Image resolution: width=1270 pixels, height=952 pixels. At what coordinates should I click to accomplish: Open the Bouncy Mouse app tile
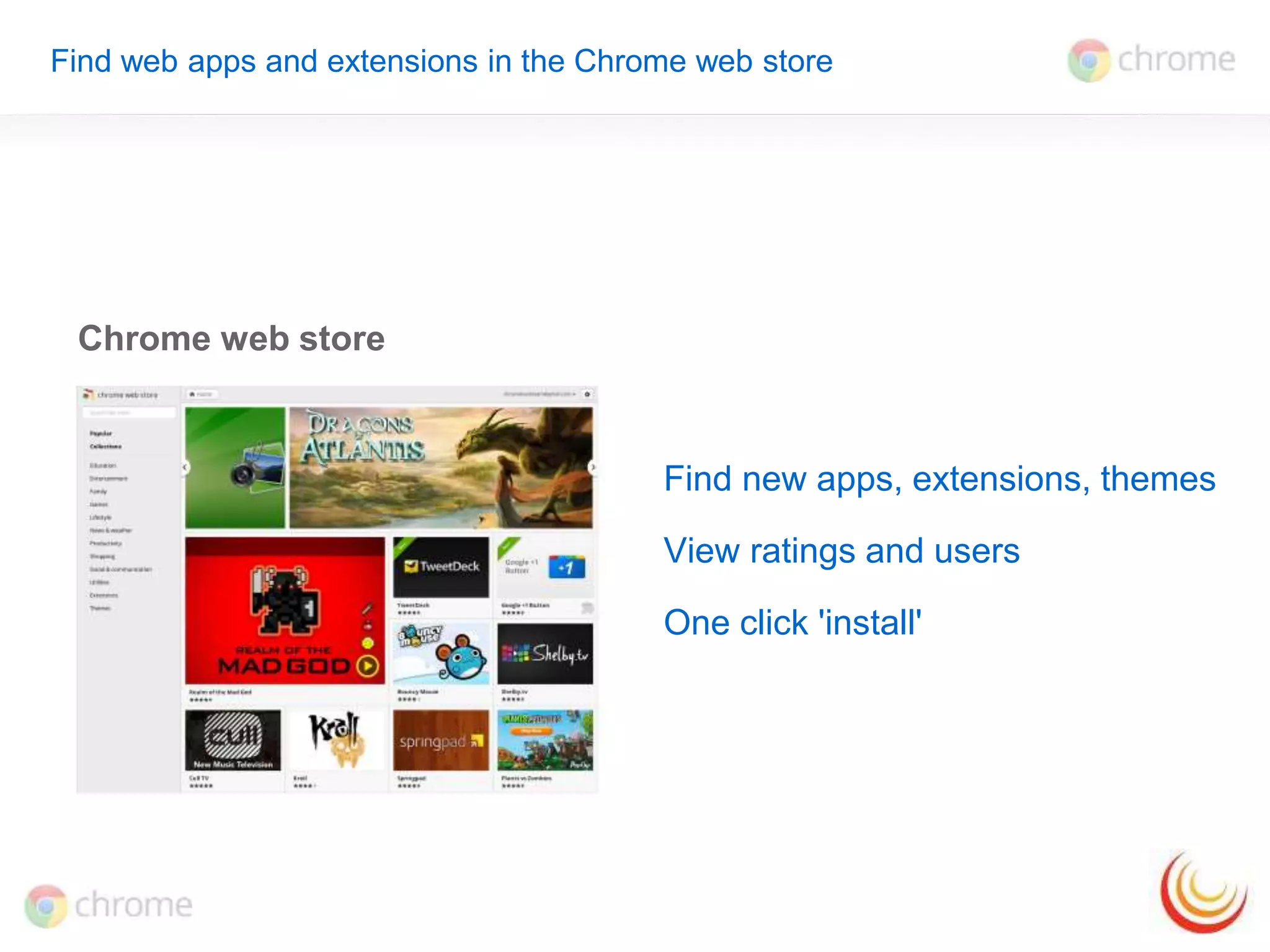(441, 654)
